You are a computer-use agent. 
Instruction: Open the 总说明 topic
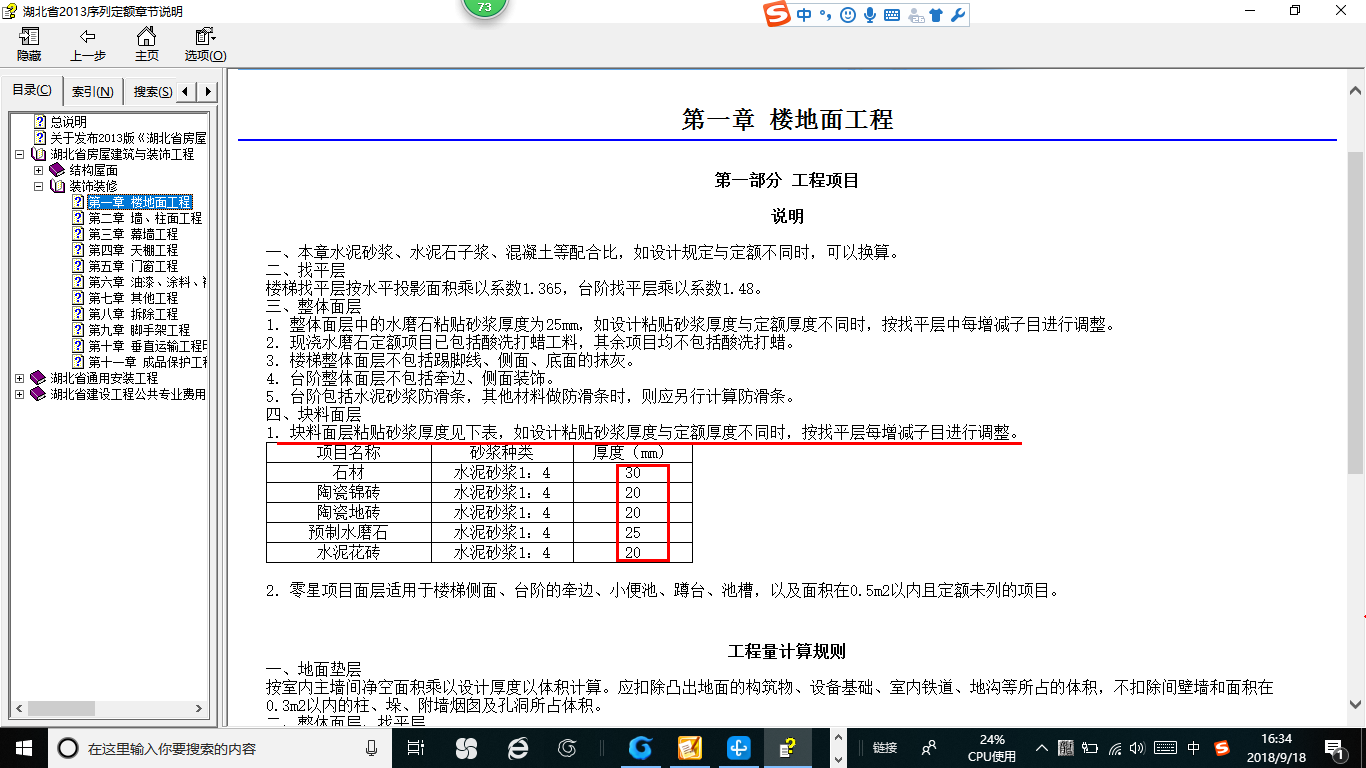coord(68,122)
